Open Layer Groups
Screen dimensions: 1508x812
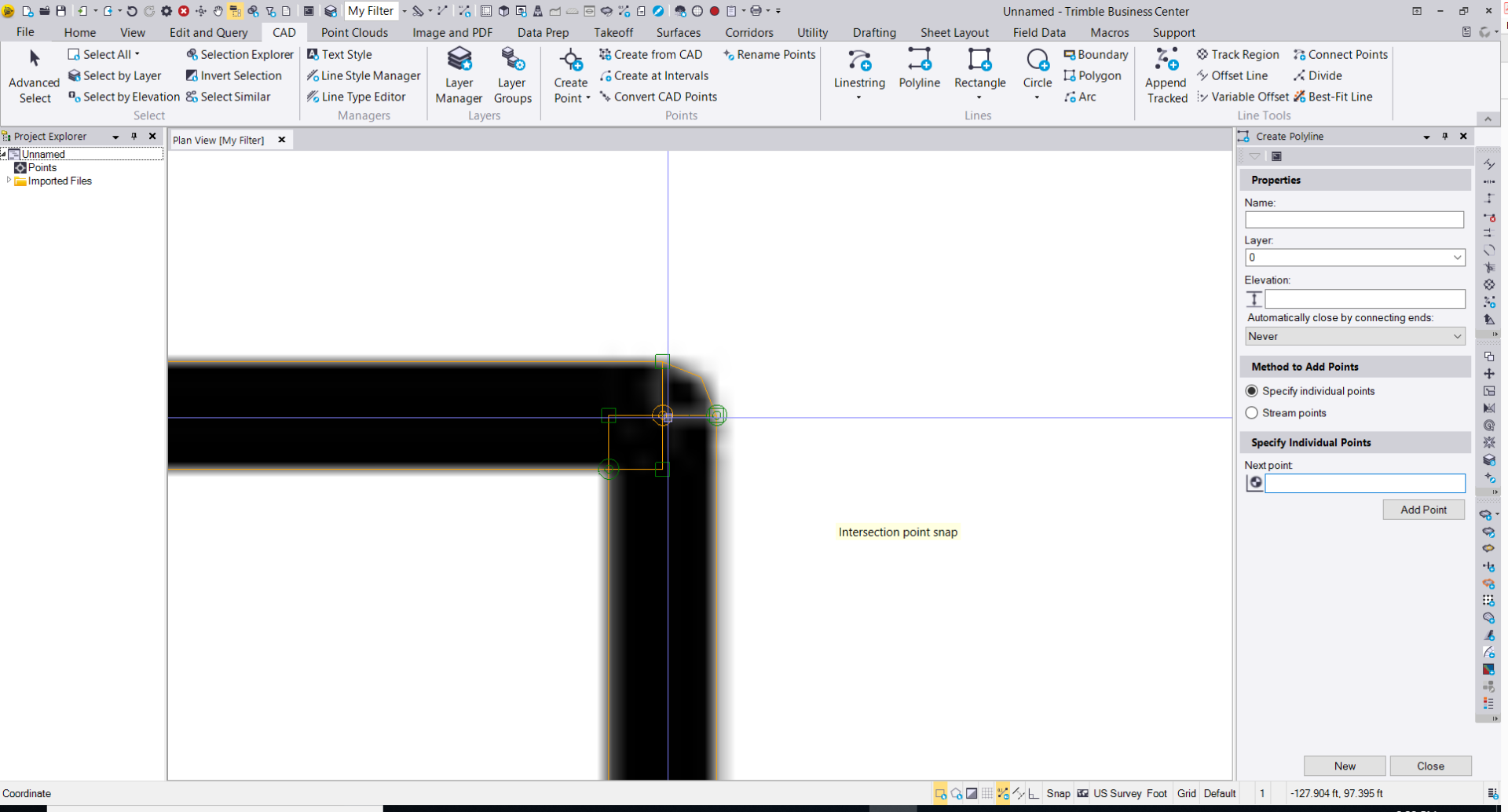[512, 60]
